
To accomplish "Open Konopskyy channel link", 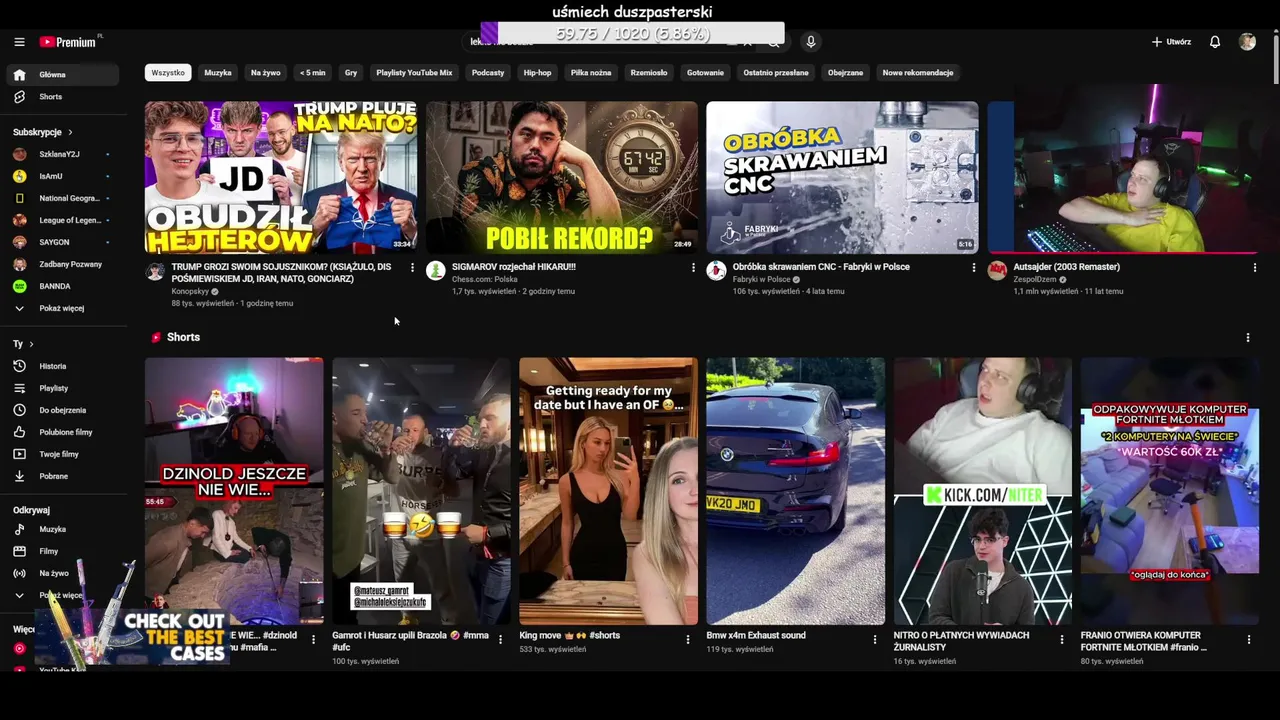I will 190,291.
